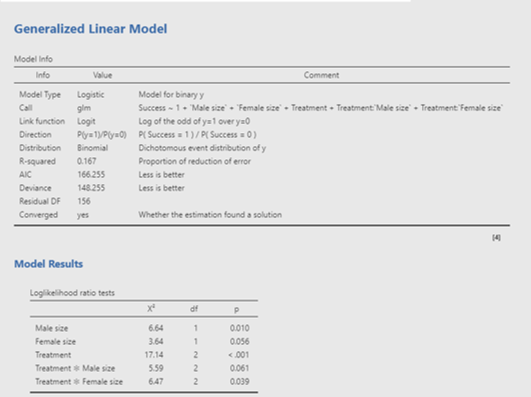
Task: Open the footnote reference [4]
Action: click(x=496, y=237)
